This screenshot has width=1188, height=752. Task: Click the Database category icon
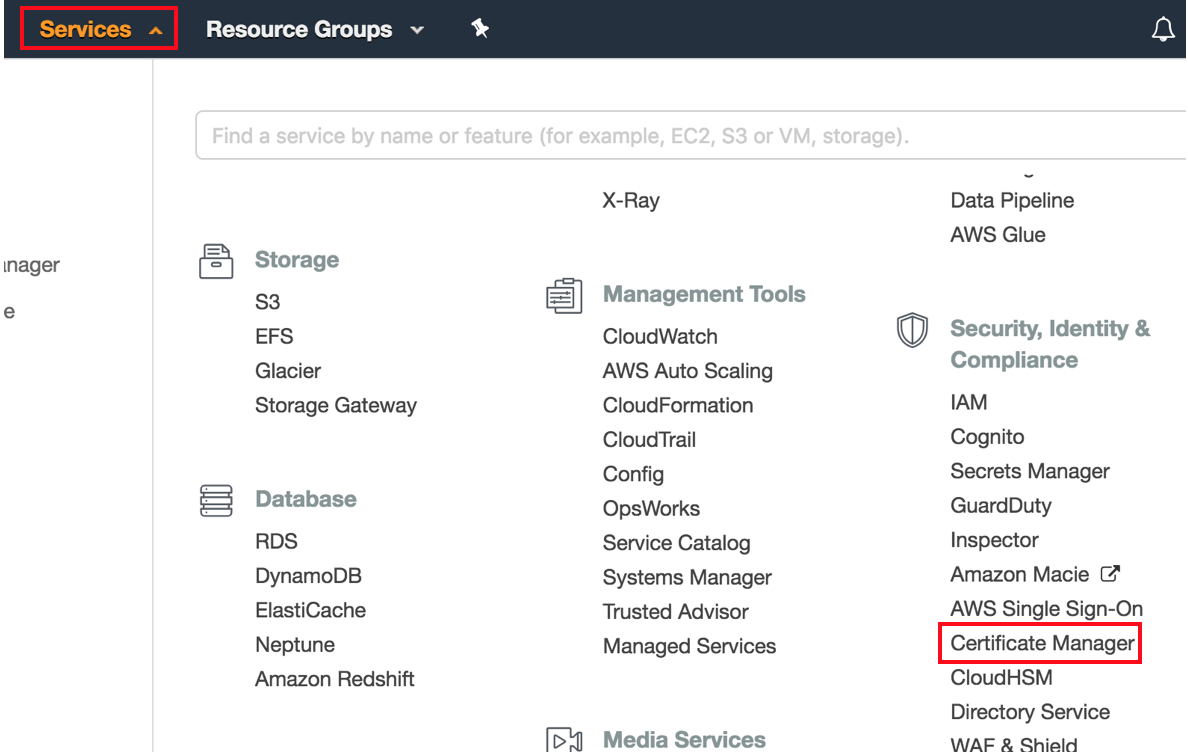(217, 499)
